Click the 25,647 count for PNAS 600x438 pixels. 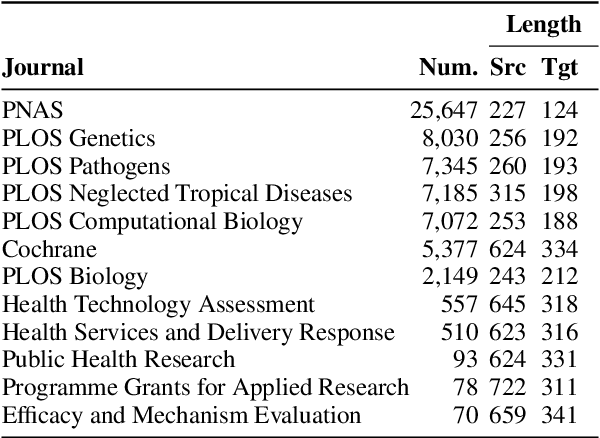tap(445, 110)
